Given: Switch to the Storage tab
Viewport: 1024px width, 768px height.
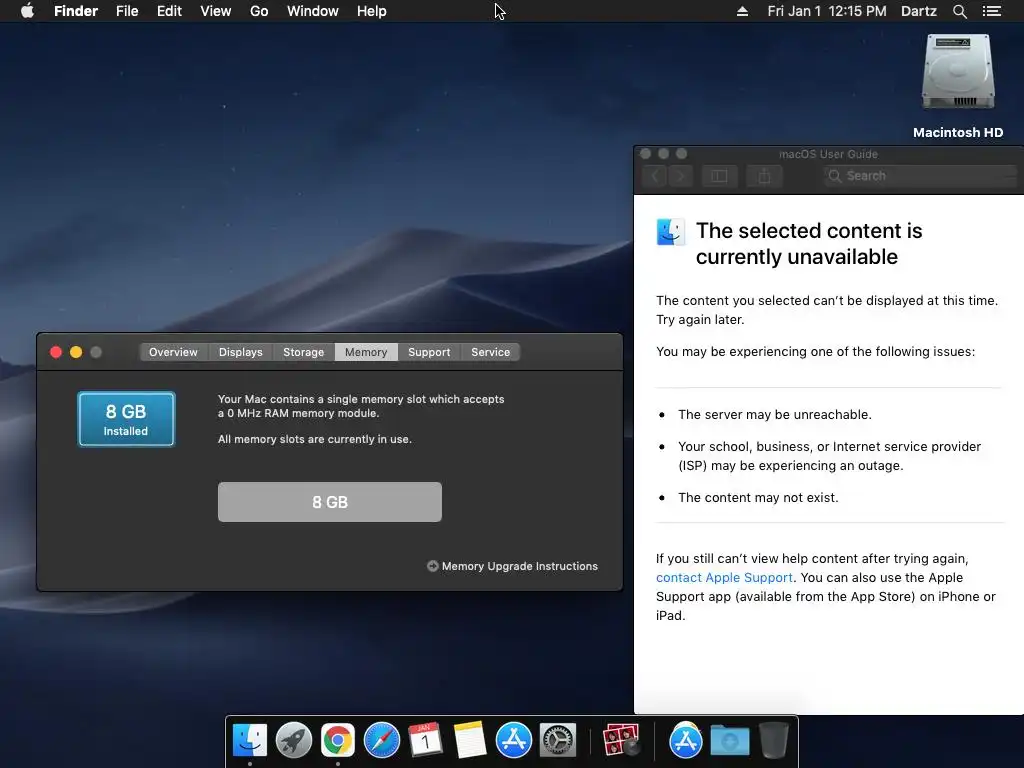Looking at the screenshot, I should (x=303, y=352).
